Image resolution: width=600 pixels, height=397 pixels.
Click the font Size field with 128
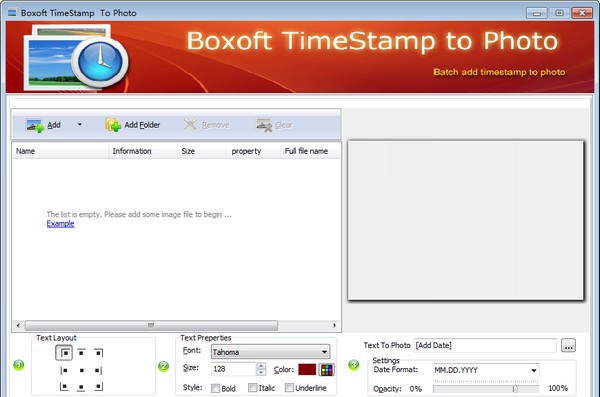233,369
